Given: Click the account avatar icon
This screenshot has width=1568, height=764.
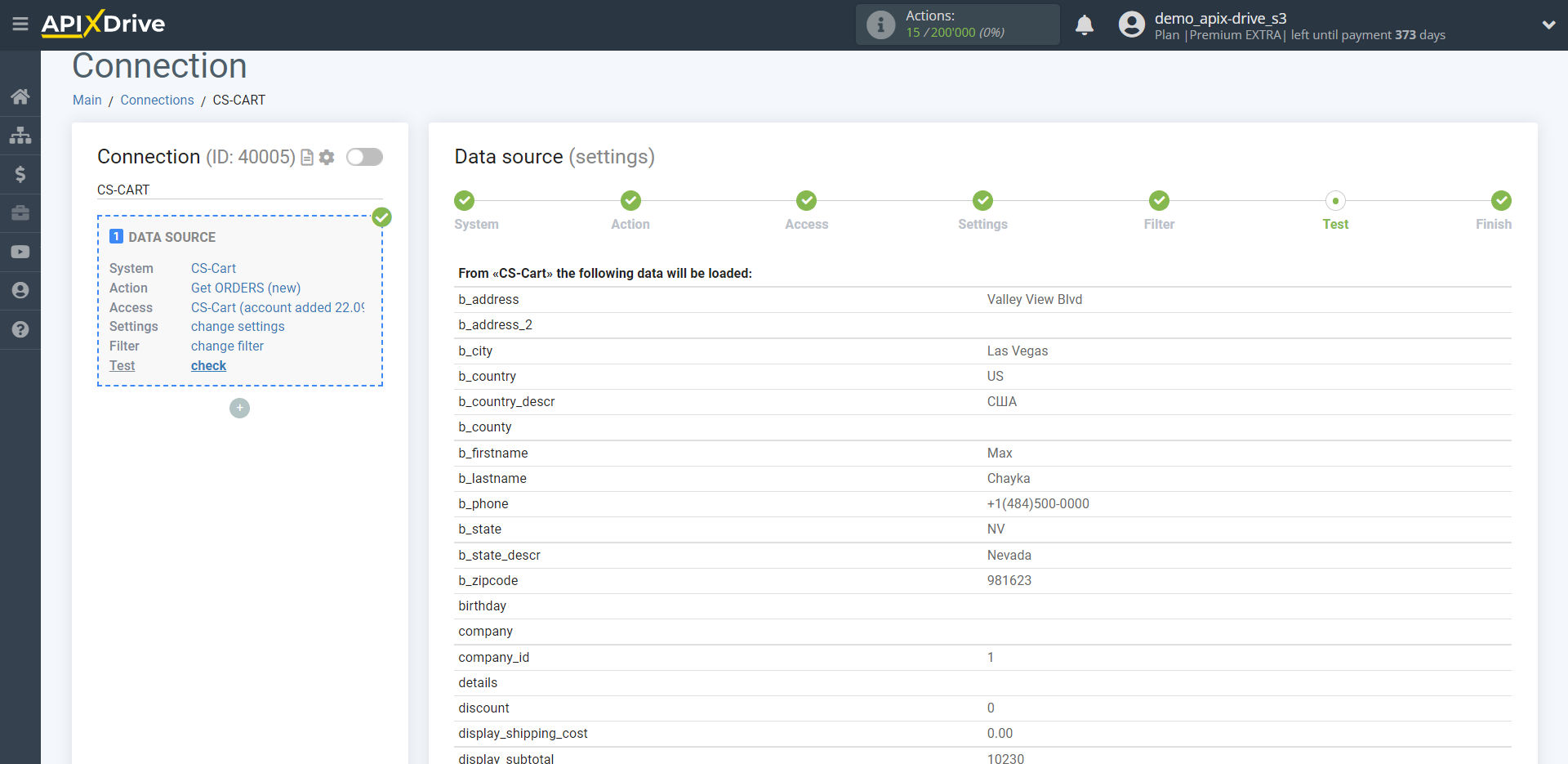Looking at the screenshot, I should [1132, 25].
